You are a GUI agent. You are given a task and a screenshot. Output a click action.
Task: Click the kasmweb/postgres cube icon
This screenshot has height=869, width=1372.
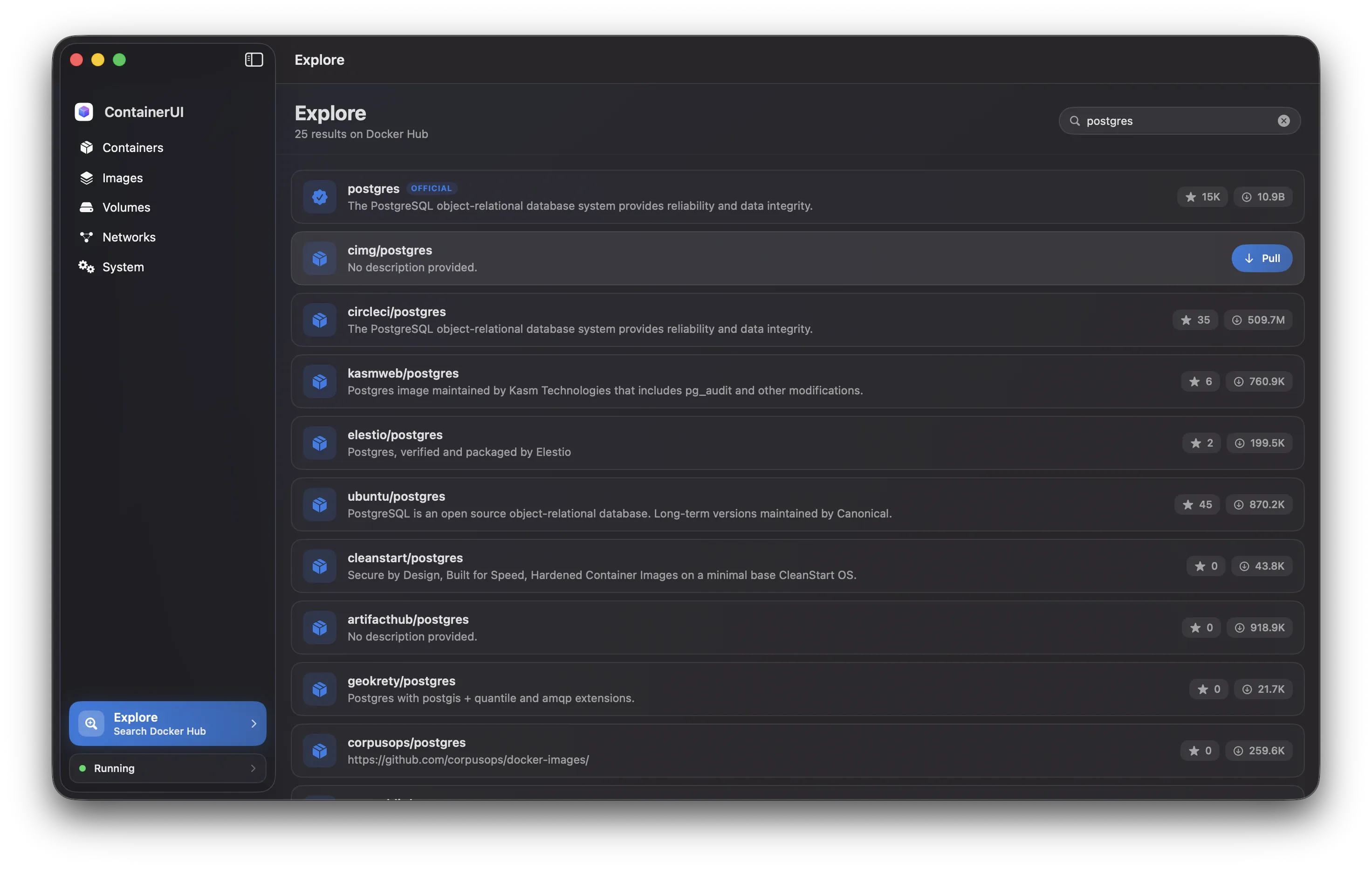(320, 381)
